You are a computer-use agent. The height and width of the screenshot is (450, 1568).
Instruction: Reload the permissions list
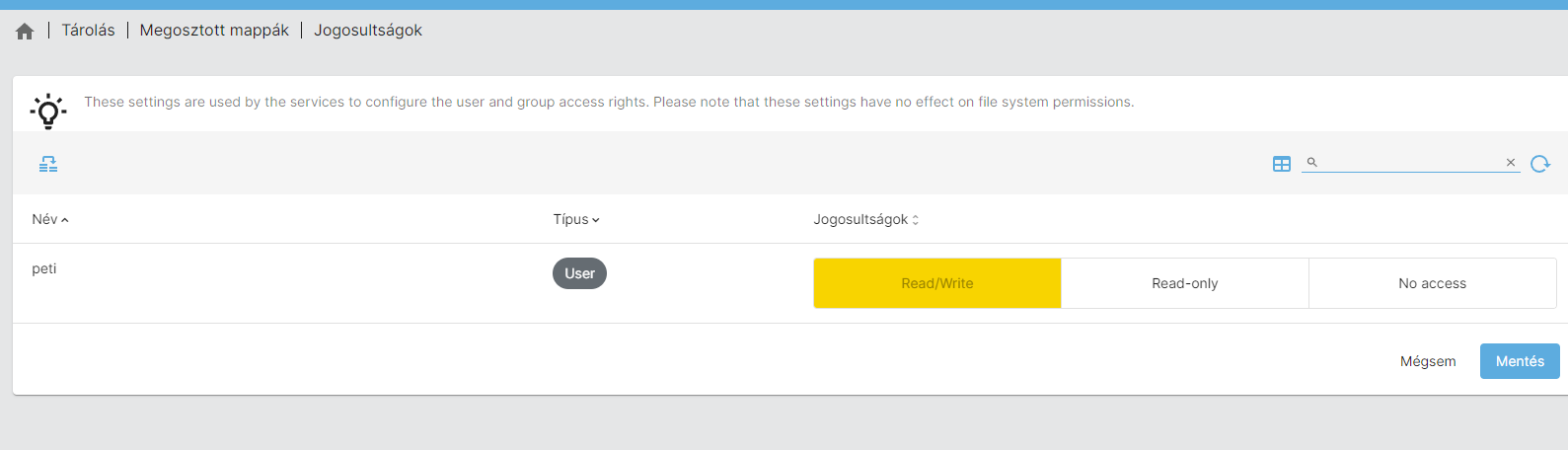coord(1540,164)
